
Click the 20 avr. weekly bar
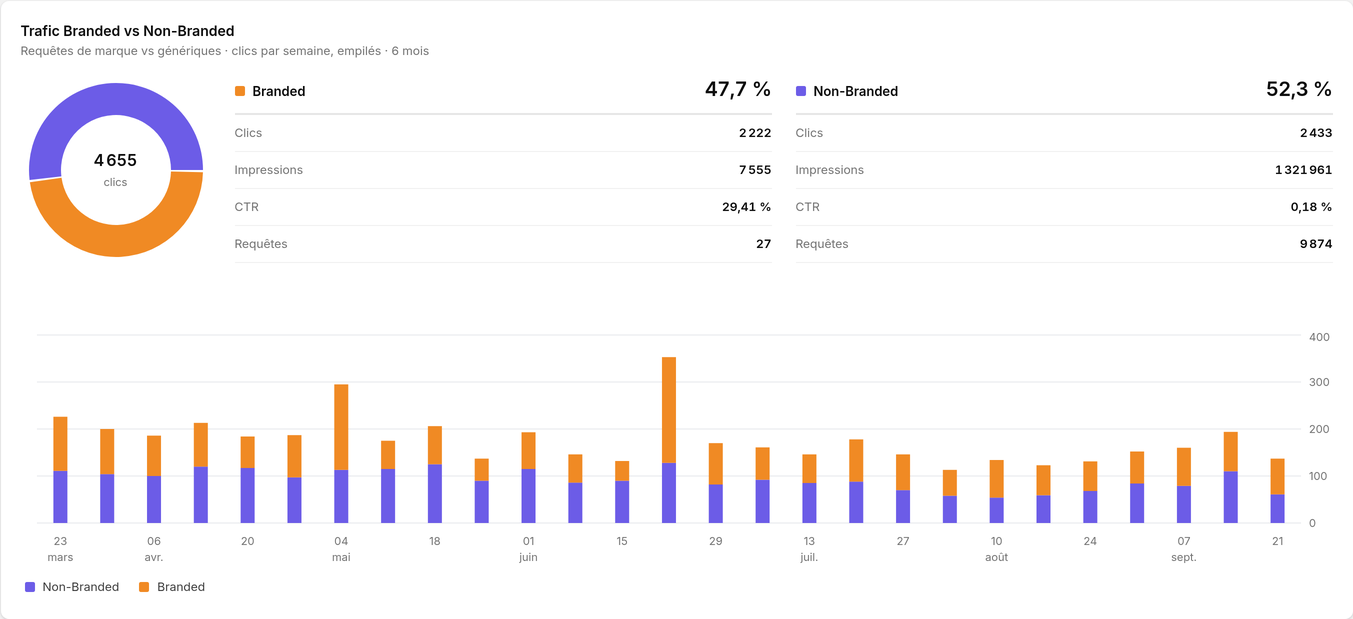point(247,480)
